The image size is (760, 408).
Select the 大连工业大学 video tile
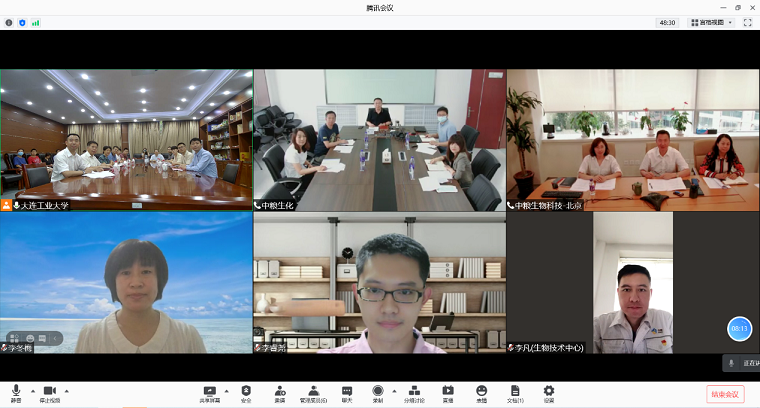point(126,139)
